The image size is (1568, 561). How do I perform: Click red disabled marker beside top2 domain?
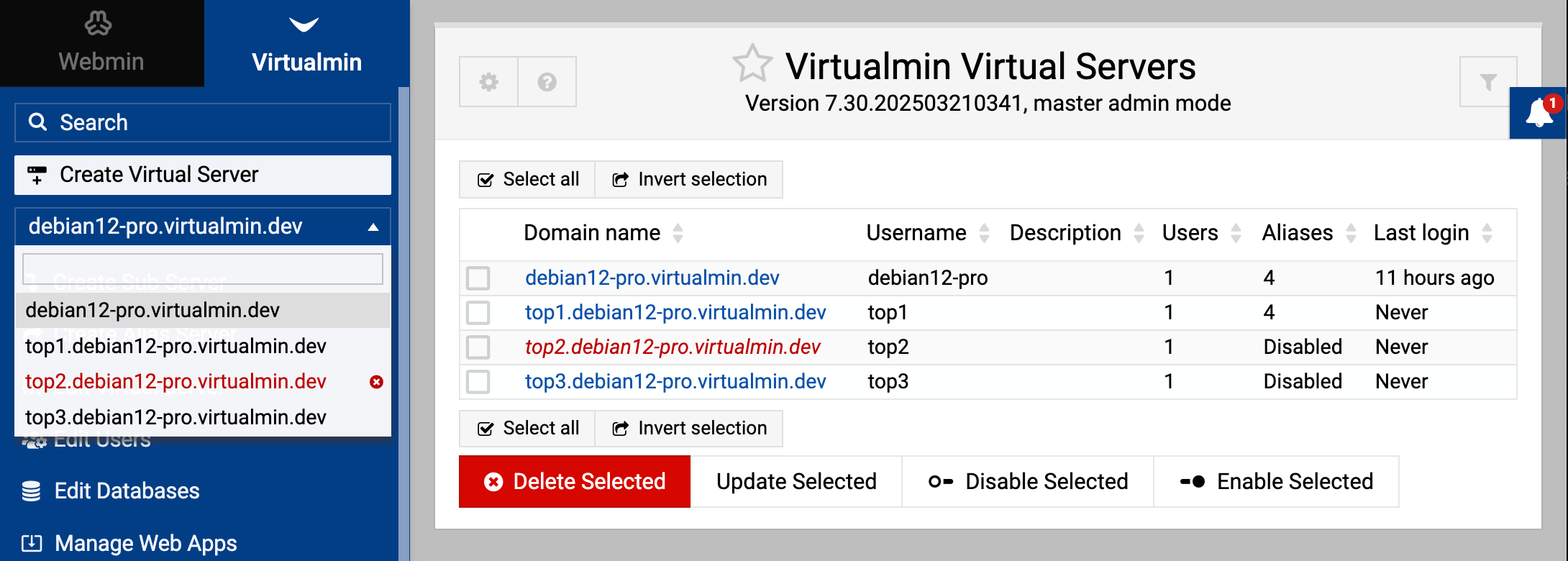pos(376,382)
